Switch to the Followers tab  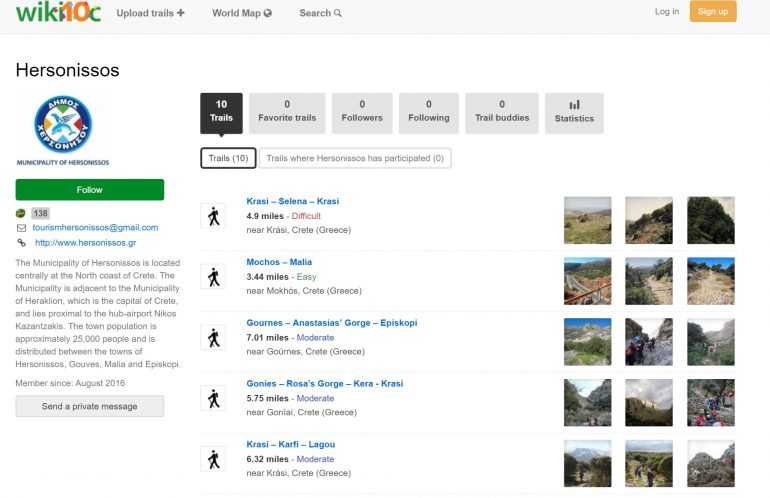(361, 113)
